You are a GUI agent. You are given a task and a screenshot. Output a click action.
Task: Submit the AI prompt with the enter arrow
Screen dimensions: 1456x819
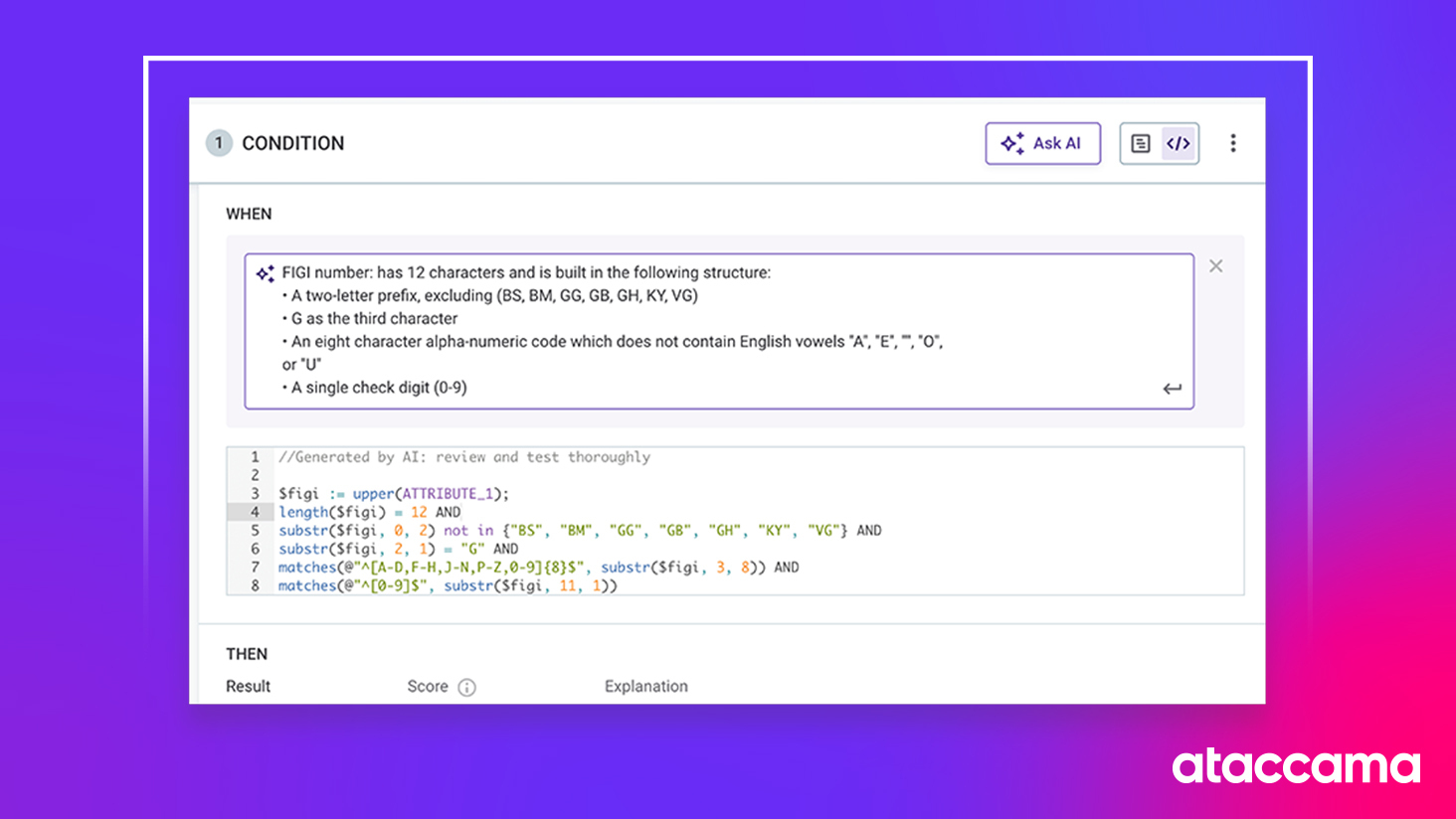click(1173, 389)
